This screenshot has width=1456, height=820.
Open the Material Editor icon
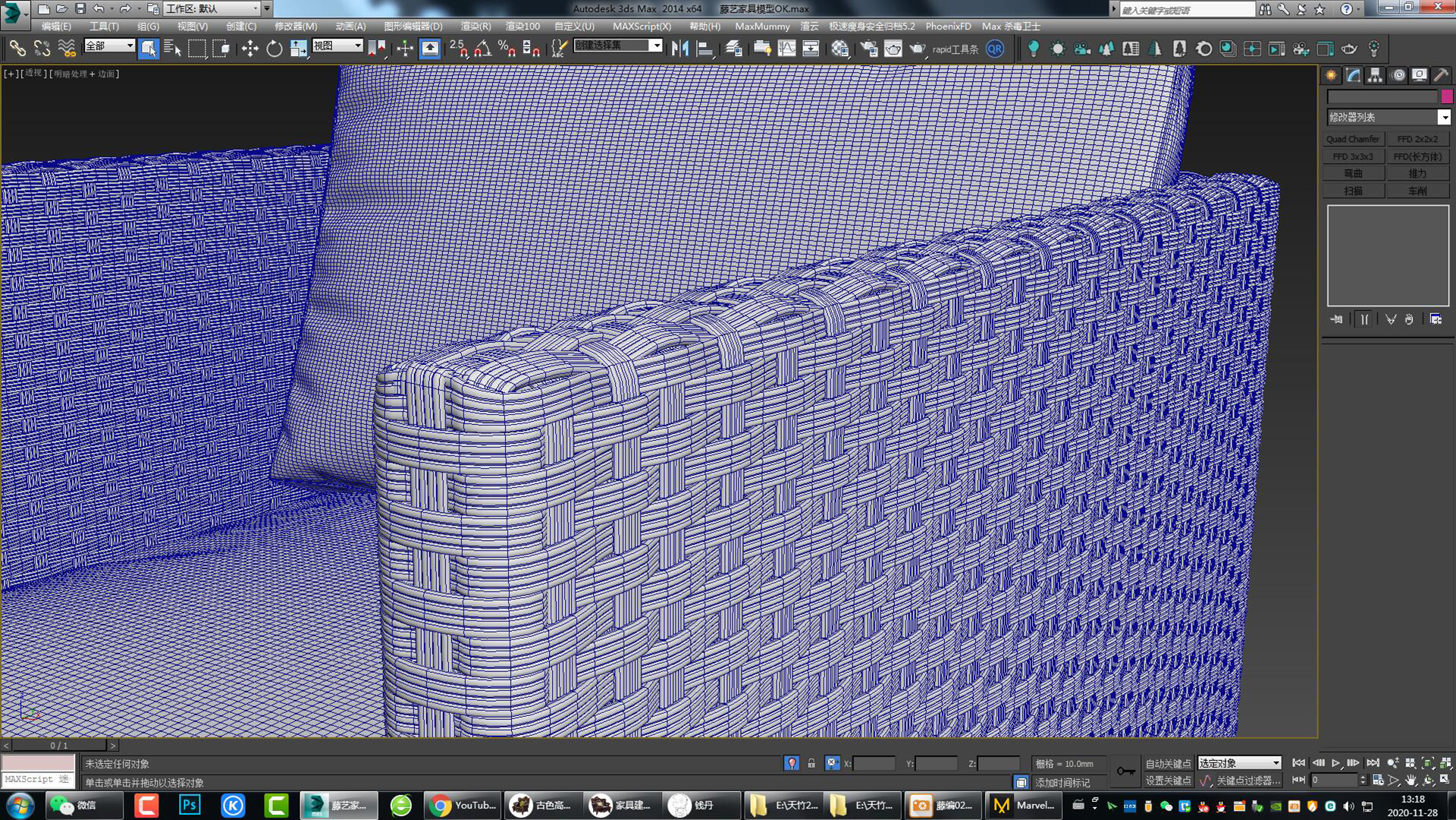(839, 49)
